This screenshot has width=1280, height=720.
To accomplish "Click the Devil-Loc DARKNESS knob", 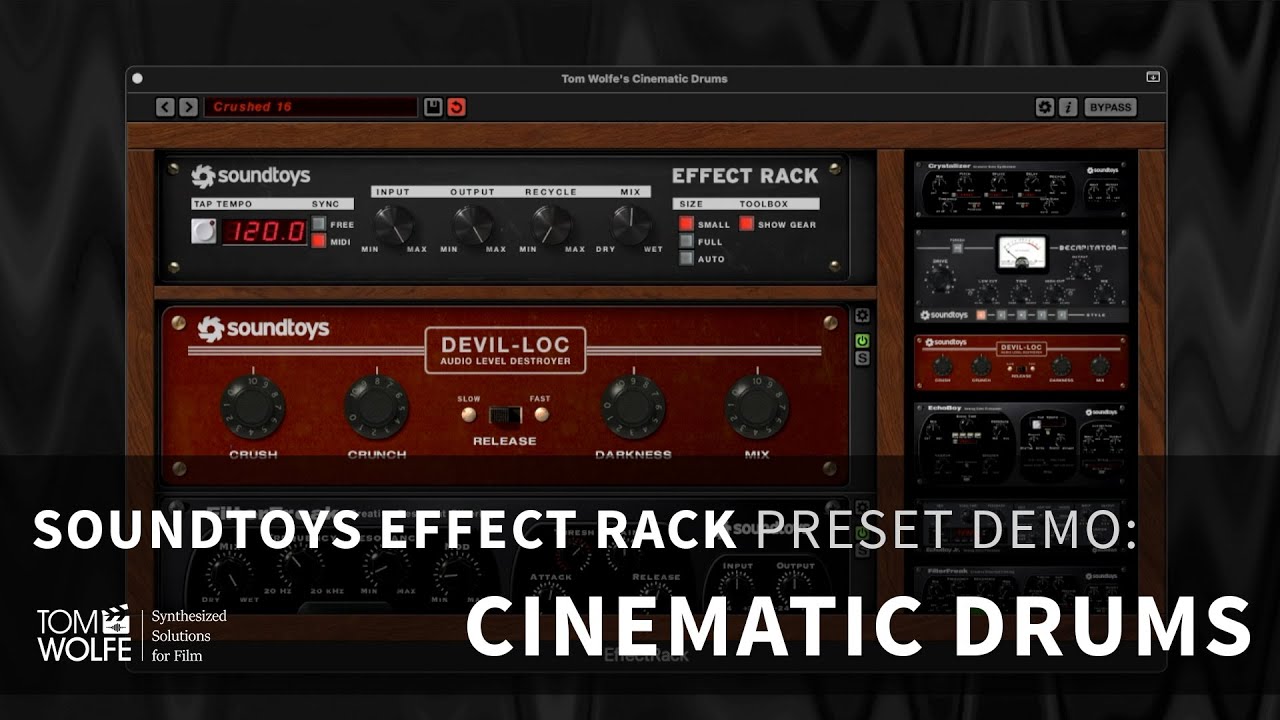I will (633, 407).
